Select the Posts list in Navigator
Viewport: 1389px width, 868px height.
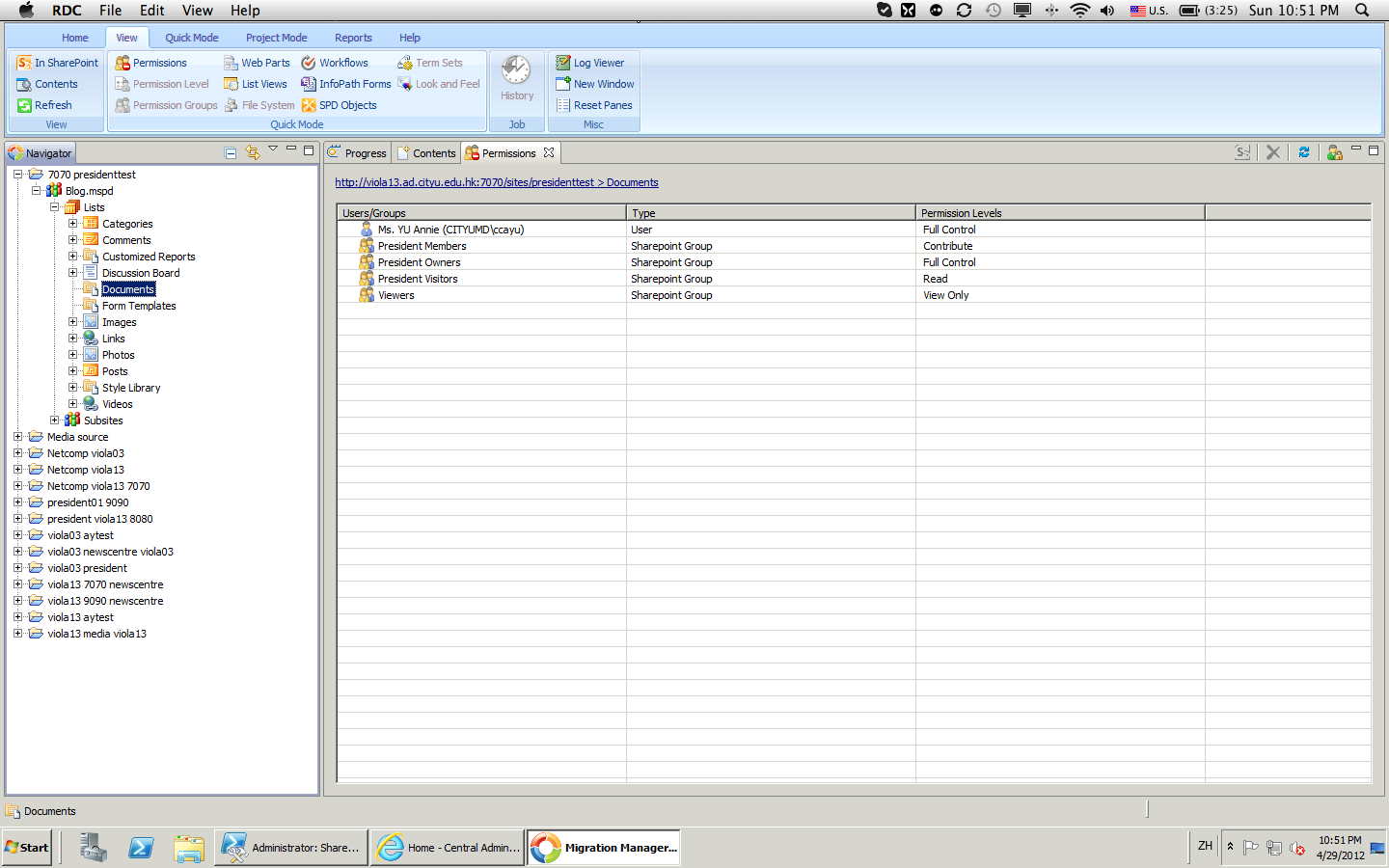115,371
